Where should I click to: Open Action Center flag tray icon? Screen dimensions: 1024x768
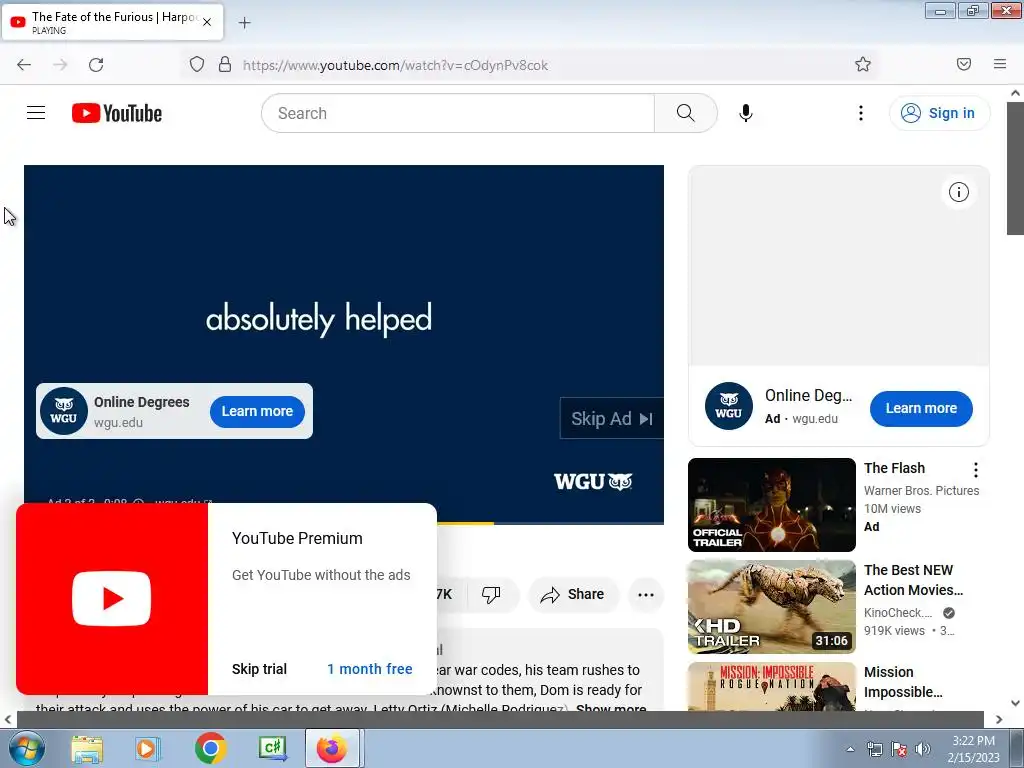899,749
